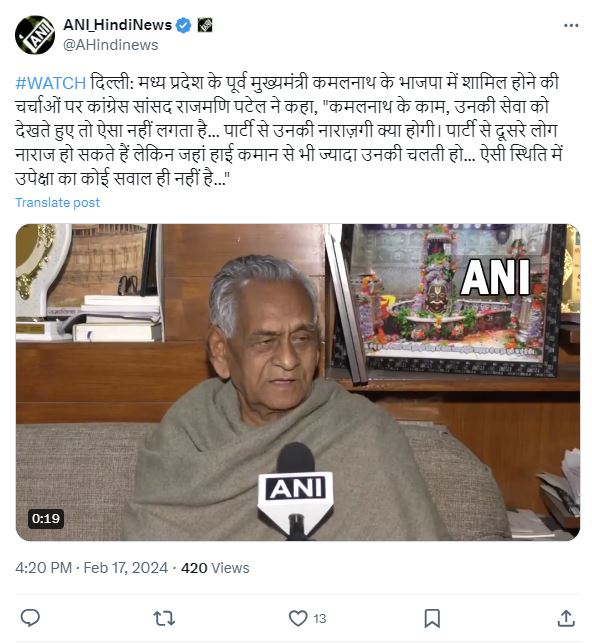Screen dimensions: 592x644
Task: Bookmark this post
Action: coord(432,618)
